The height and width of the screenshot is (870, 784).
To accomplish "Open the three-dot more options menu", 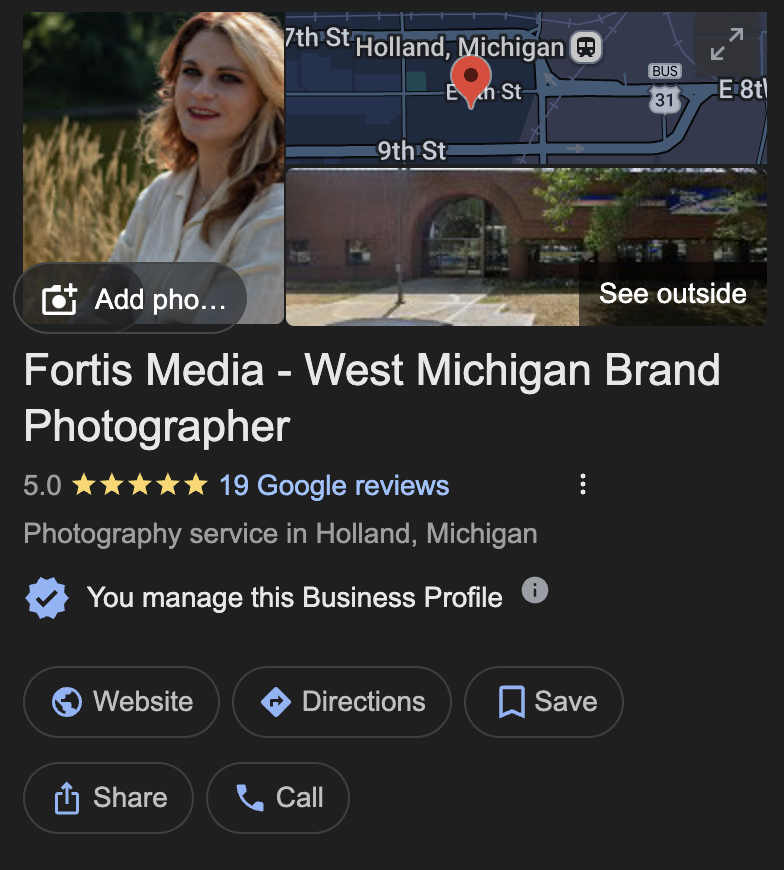I will point(583,484).
